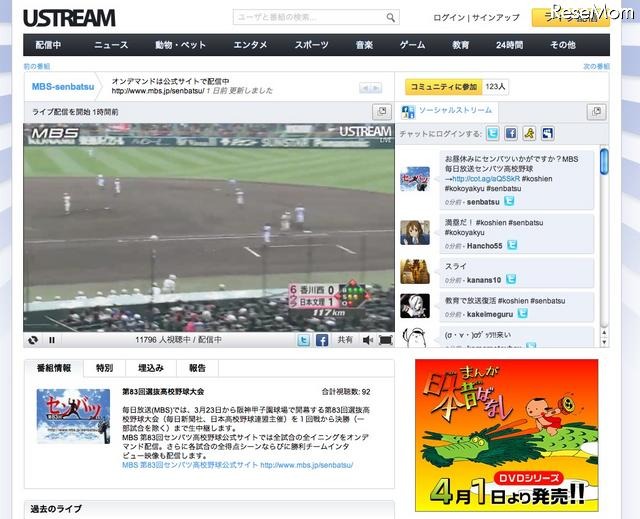
Task: Mute the player volume
Action: coord(367,340)
